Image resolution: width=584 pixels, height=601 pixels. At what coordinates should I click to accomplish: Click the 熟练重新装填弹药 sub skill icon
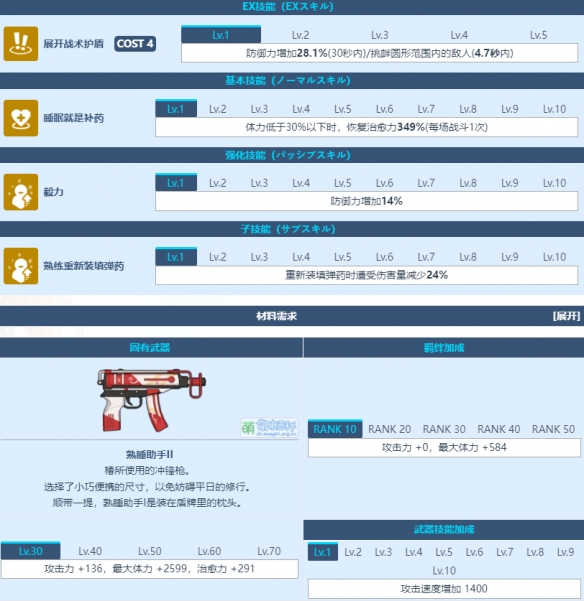21,266
